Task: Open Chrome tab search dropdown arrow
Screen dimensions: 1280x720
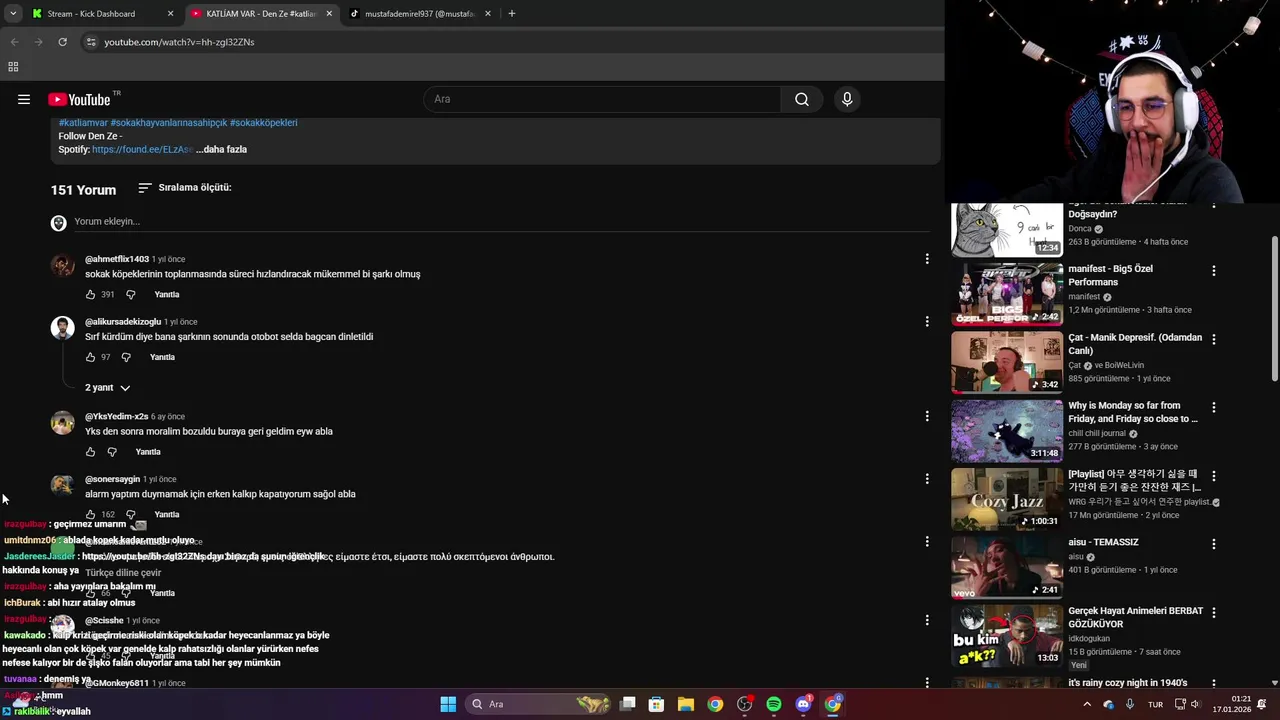Action: point(13,13)
